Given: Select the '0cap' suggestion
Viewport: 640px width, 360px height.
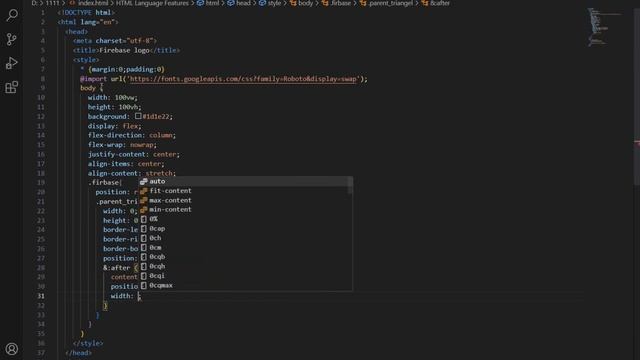Looking at the screenshot, I should (246, 229).
